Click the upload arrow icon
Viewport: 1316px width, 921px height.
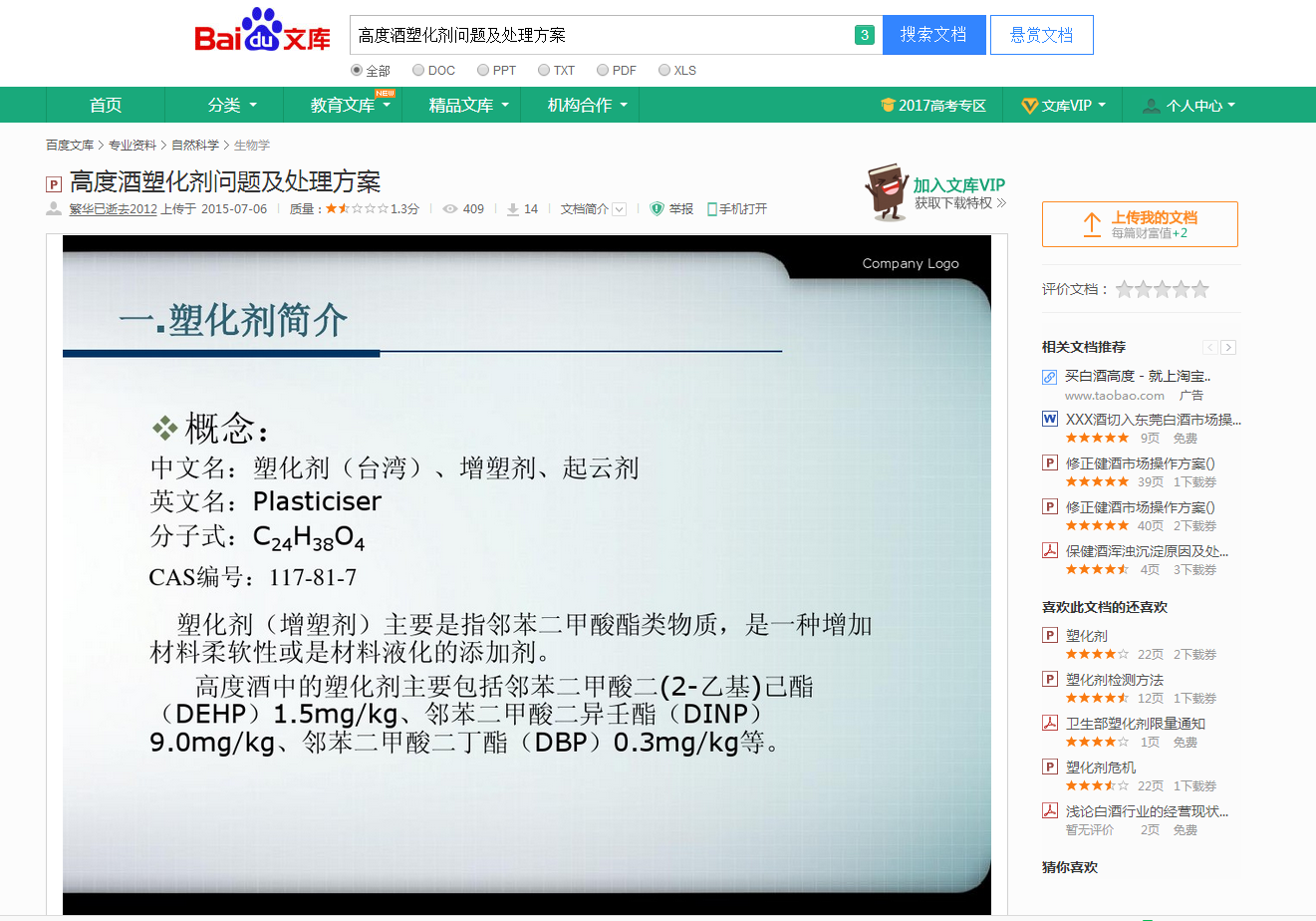tap(1092, 224)
